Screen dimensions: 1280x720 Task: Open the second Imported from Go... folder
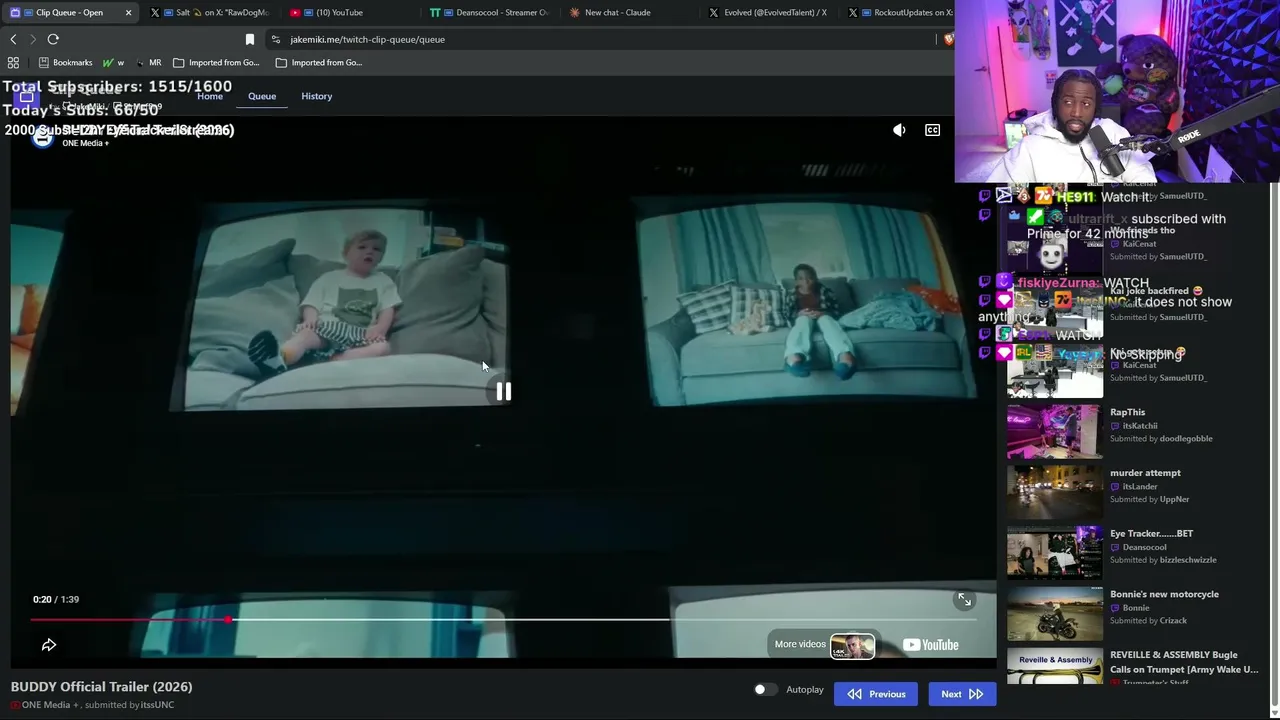[319, 62]
